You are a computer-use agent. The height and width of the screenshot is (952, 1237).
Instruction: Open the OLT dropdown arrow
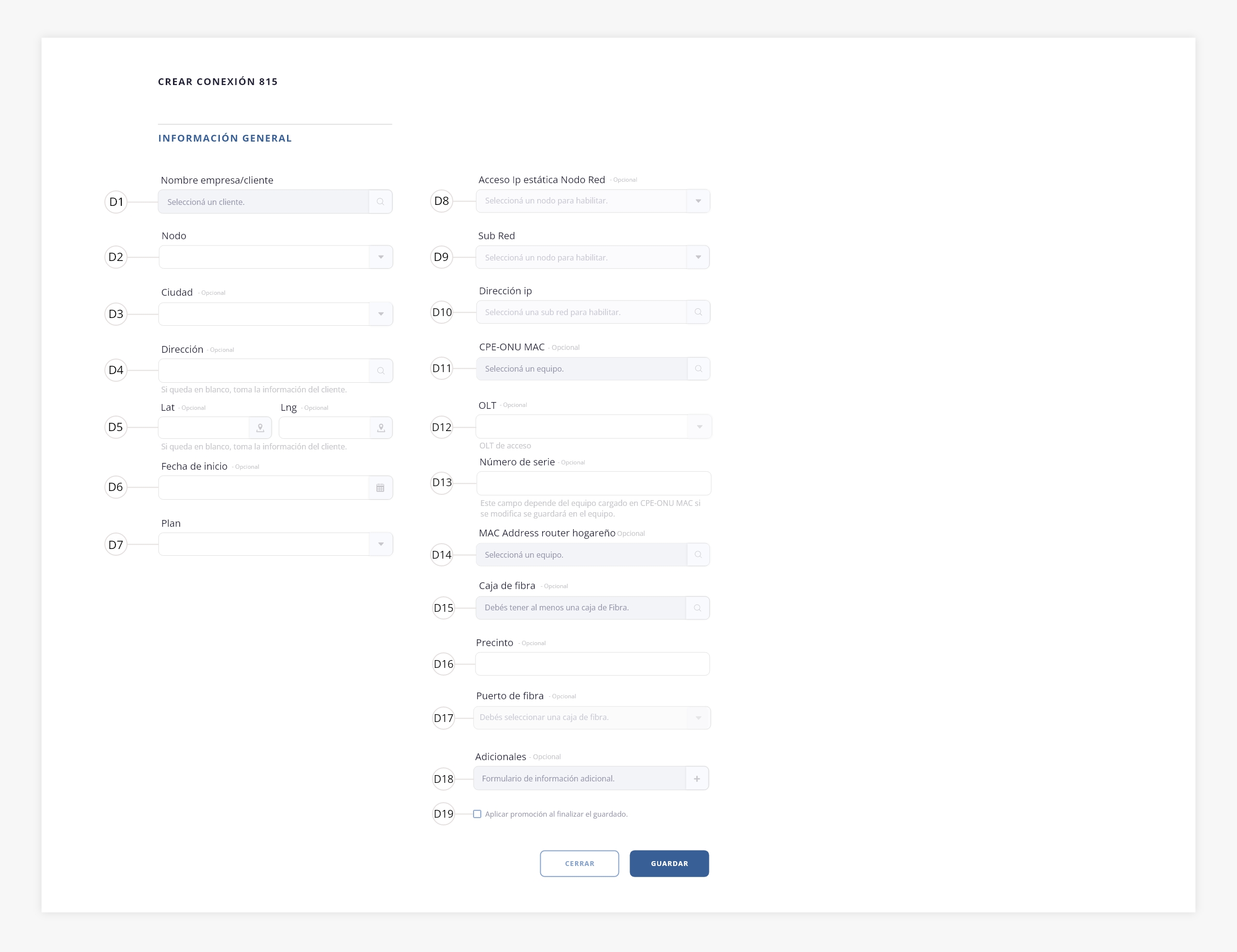point(700,426)
